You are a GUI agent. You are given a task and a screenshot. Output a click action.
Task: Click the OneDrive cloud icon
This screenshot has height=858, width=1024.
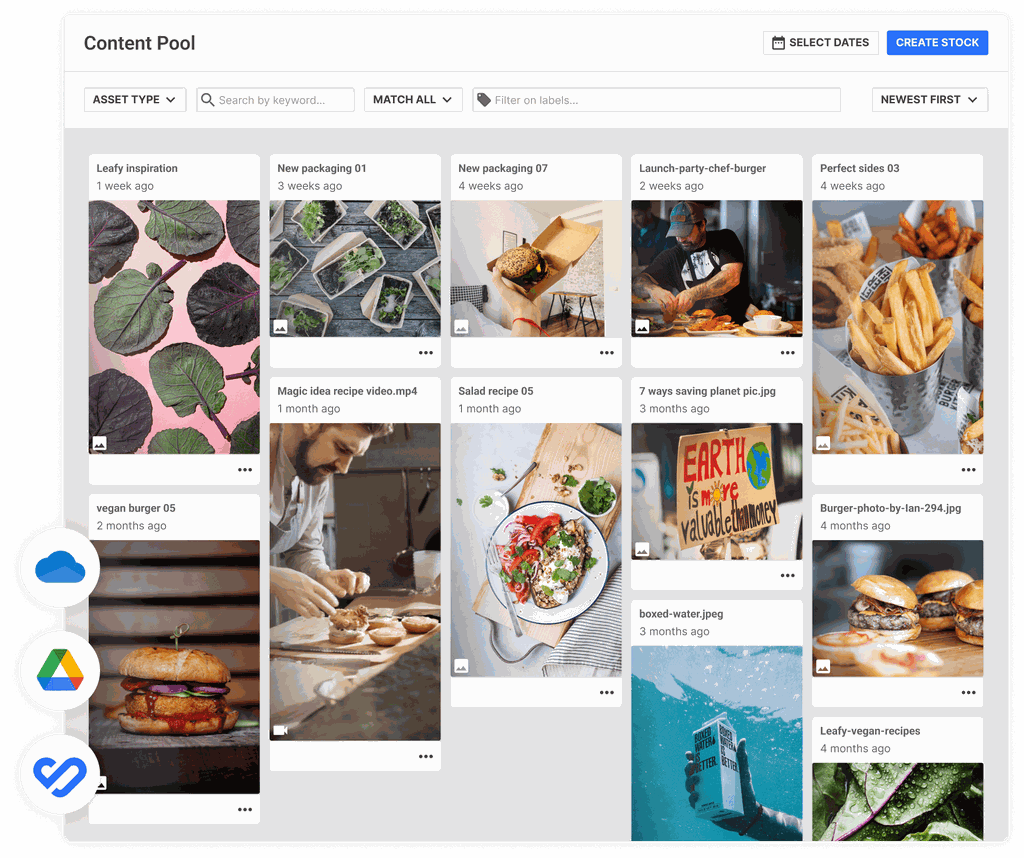[60, 569]
